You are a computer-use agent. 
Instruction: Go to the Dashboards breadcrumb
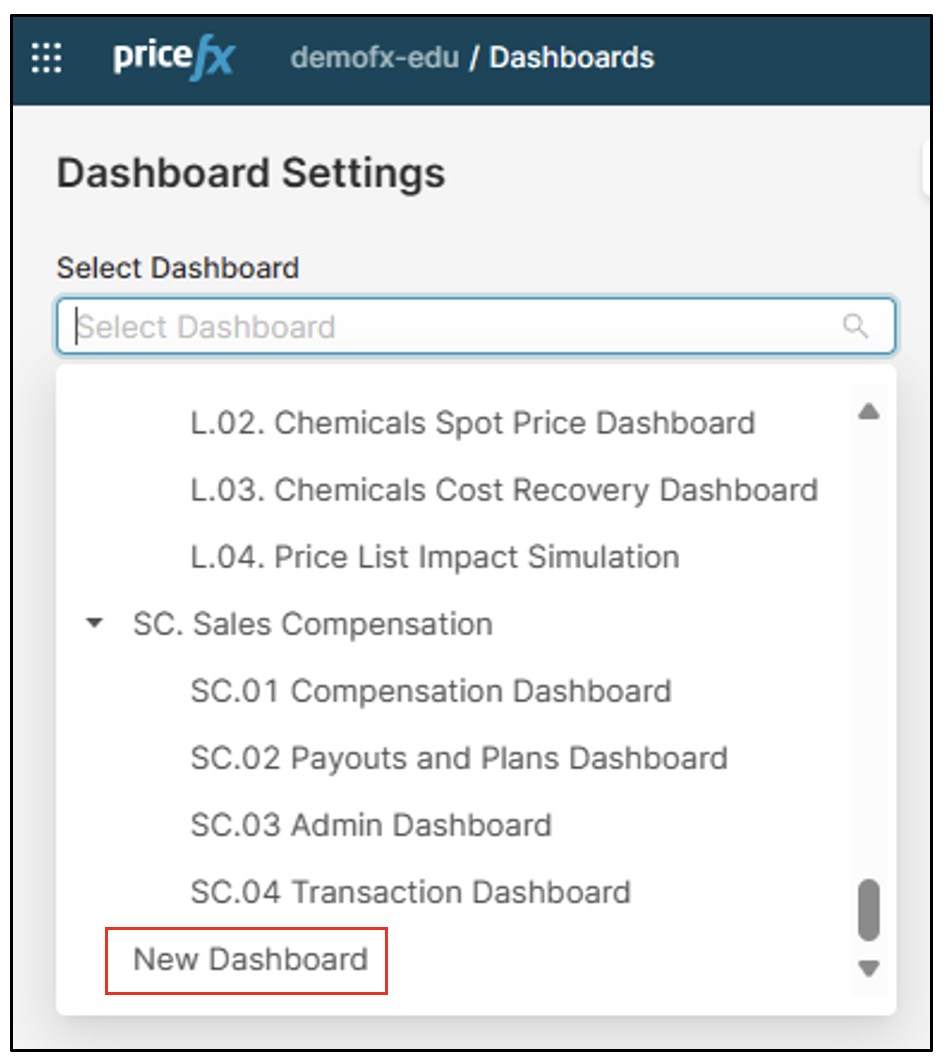pyautogui.click(x=571, y=58)
